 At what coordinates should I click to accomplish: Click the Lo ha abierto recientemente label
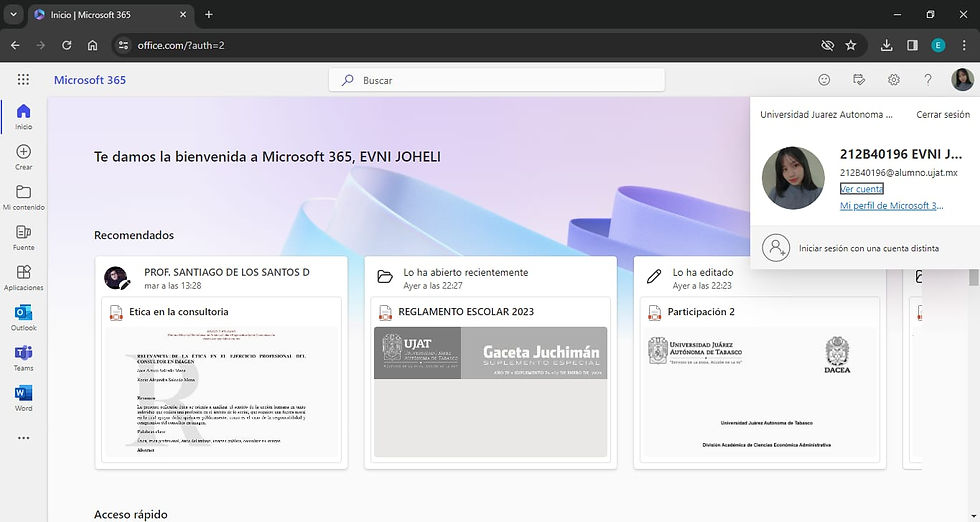click(466, 273)
